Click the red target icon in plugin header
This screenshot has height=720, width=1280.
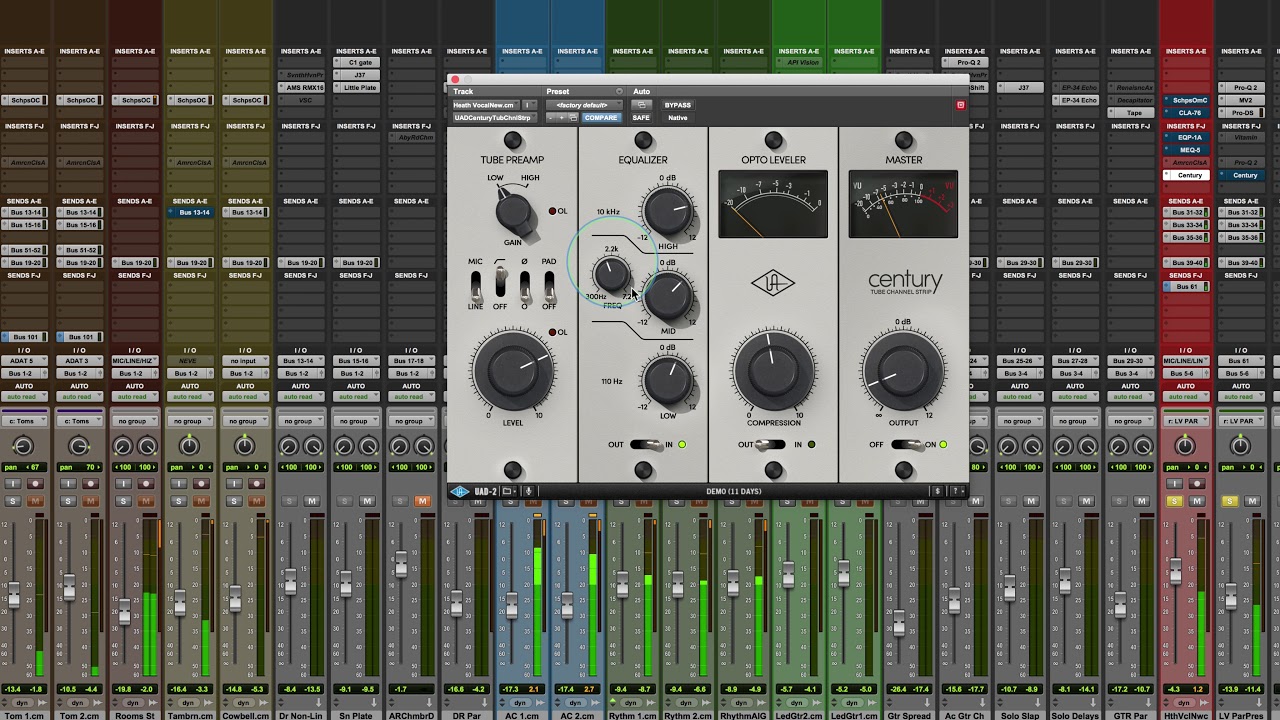pos(961,105)
